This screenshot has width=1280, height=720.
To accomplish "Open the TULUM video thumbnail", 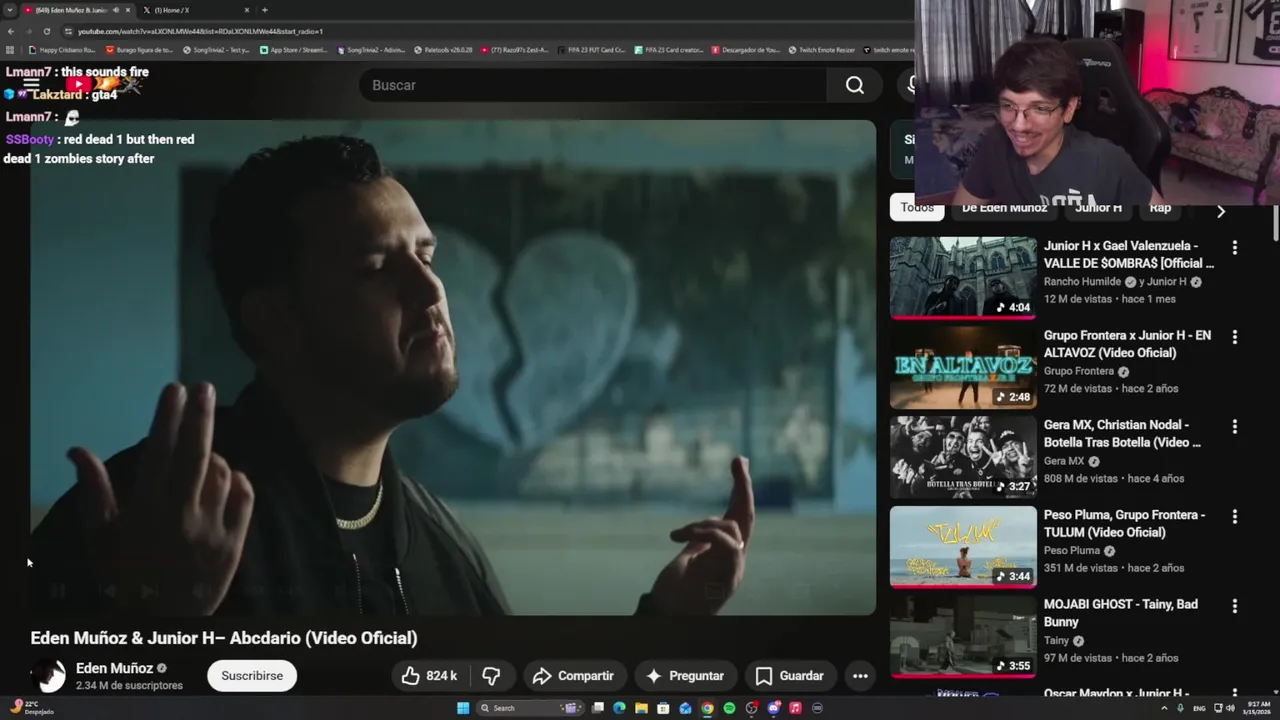I will click(x=963, y=547).
